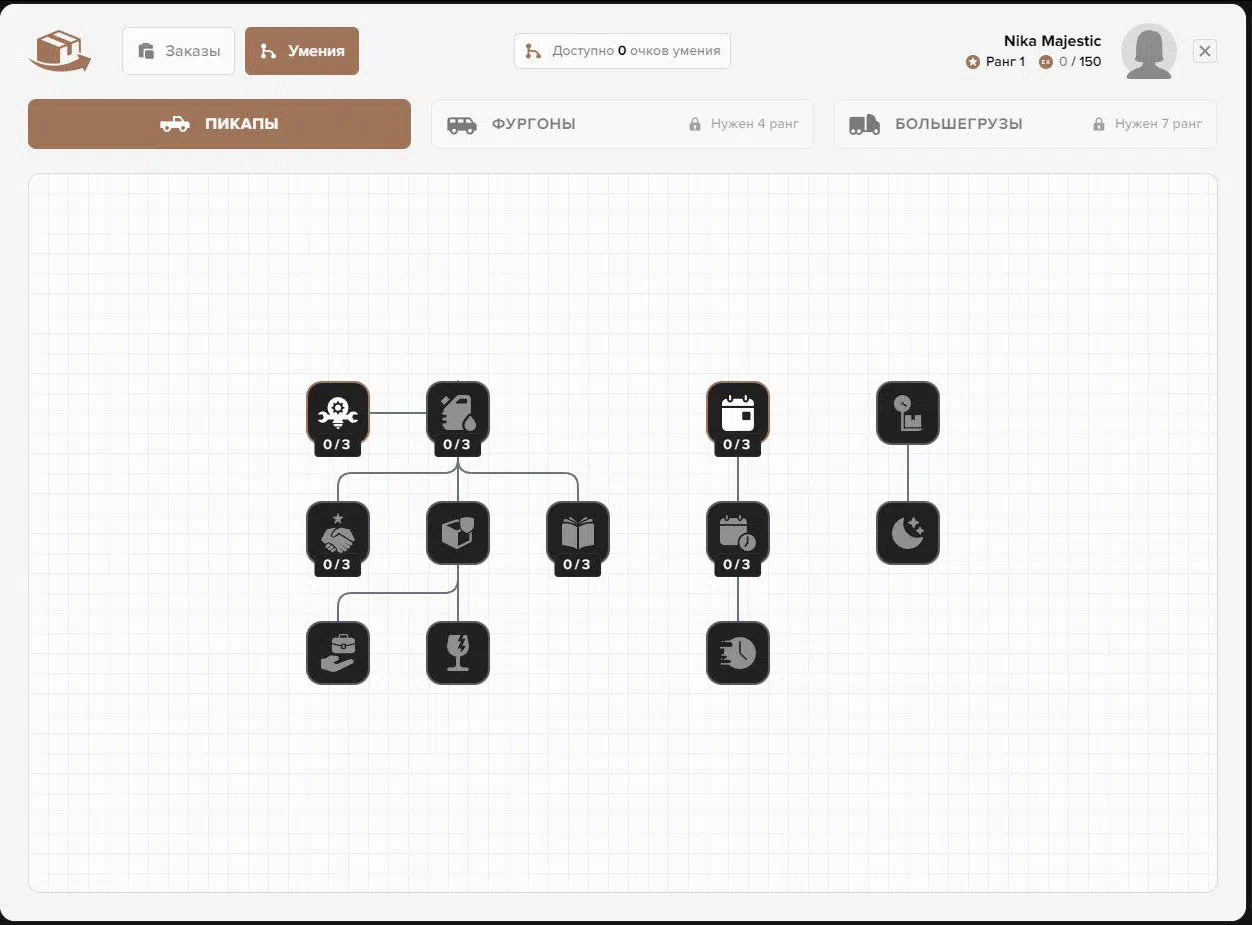1252x925 pixels.
Task: Select the broken glass fragile skill node
Action: (458, 653)
